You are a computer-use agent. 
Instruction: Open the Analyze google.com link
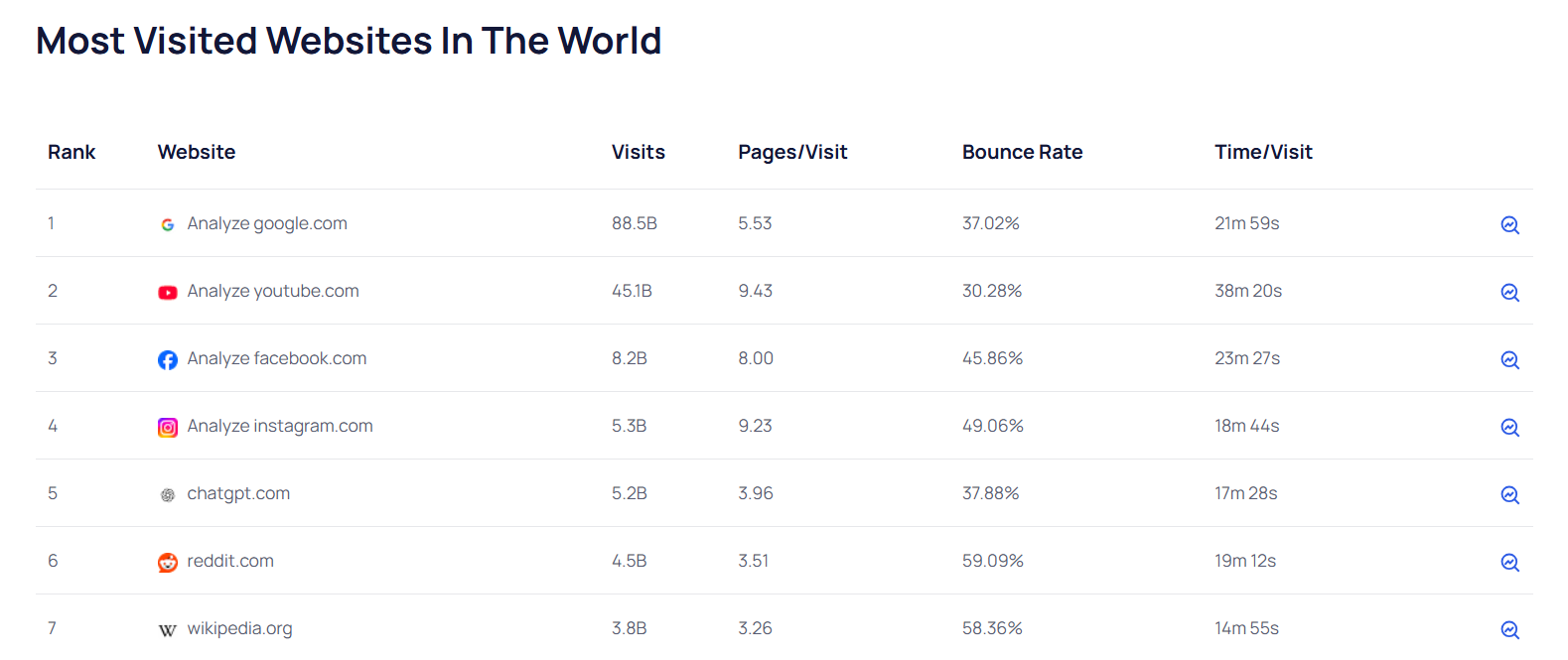tap(267, 223)
